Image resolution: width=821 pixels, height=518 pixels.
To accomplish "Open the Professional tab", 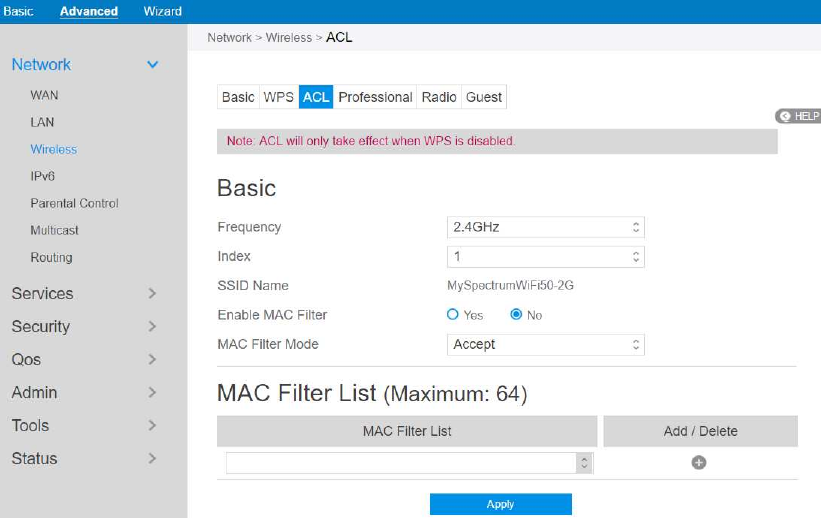I will [x=375, y=97].
